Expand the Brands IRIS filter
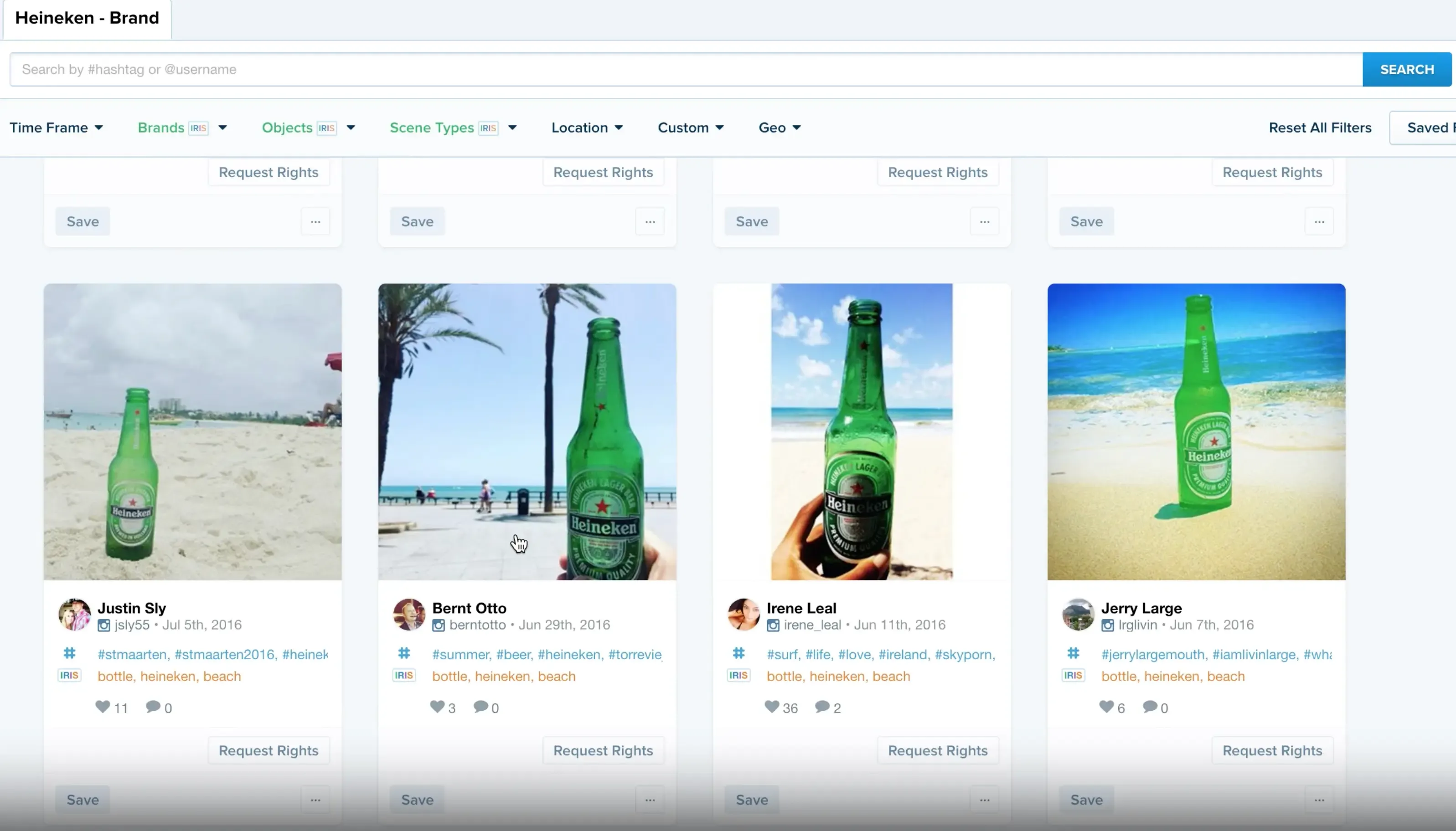 [183, 127]
